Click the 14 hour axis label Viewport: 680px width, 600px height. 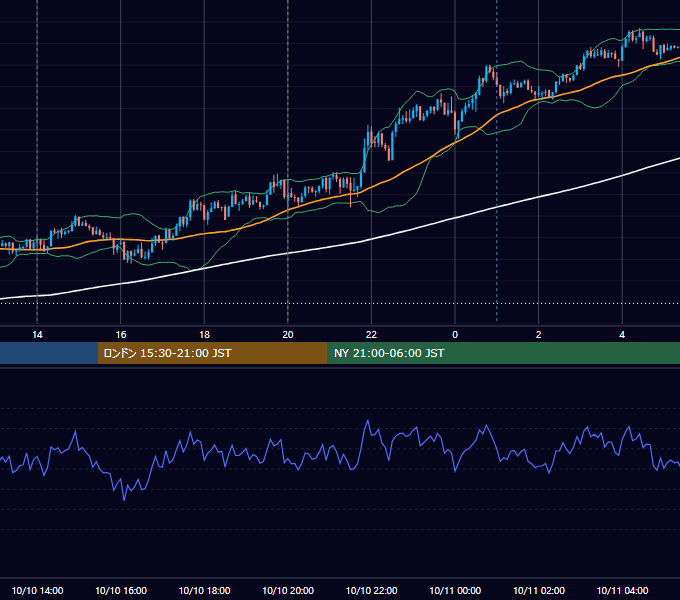[37, 335]
